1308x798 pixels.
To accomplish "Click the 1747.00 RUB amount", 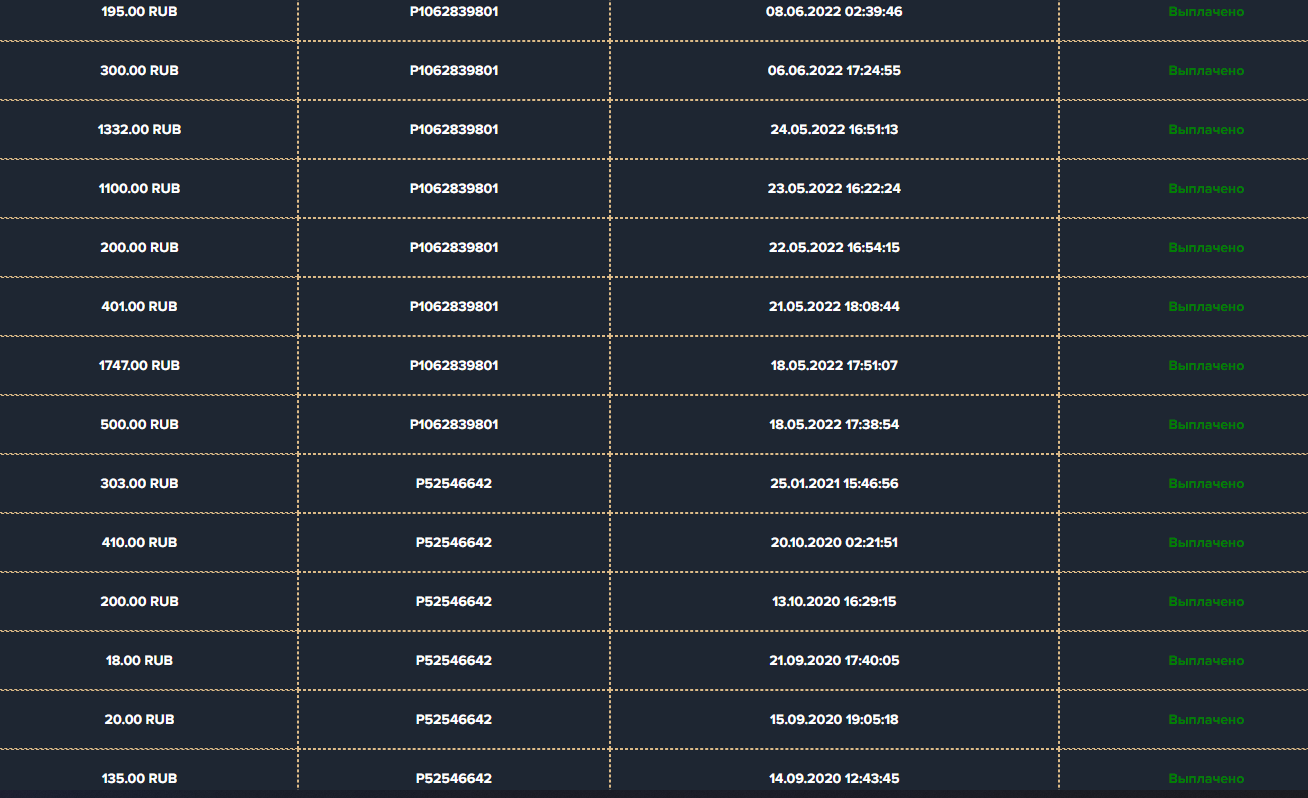I will click(139, 366).
